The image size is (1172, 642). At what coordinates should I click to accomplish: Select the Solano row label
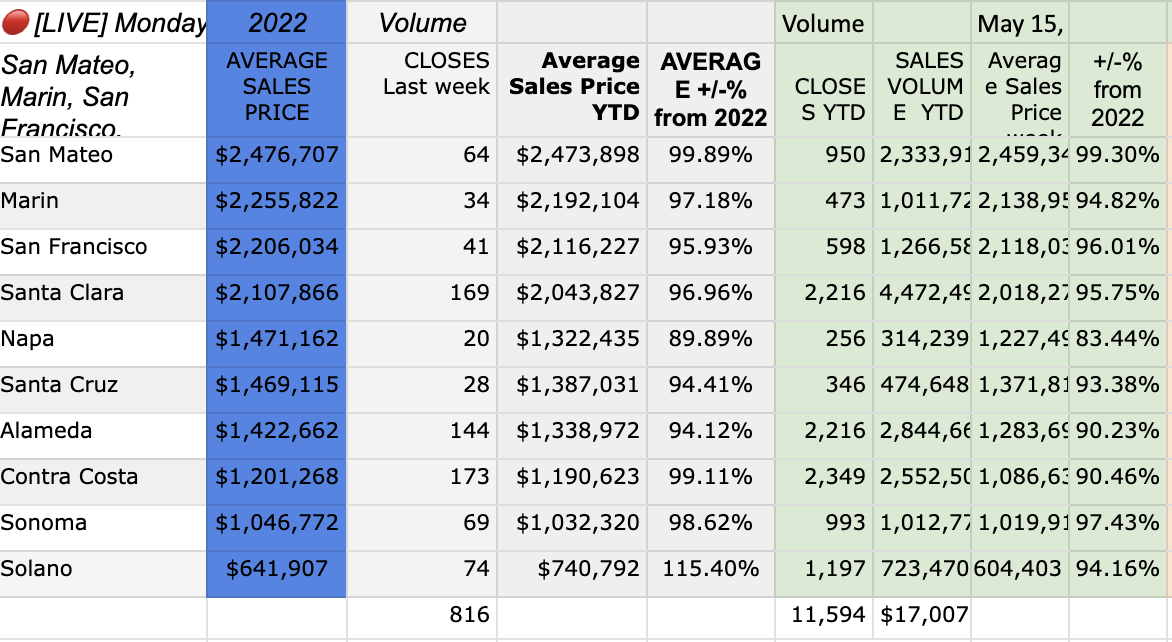pos(103,573)
